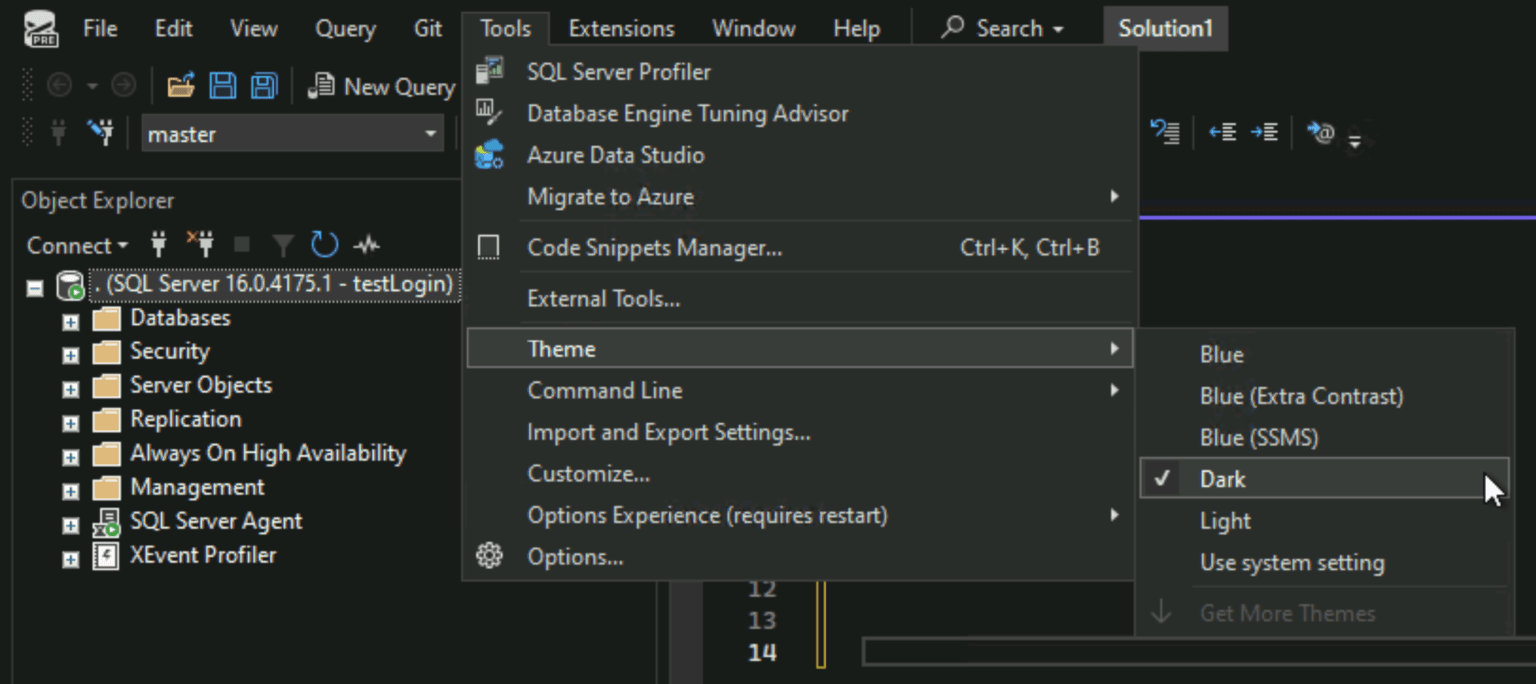Launch Azure Data Studio
Screen dimensions: 1536x684
(x=615, y=154)
